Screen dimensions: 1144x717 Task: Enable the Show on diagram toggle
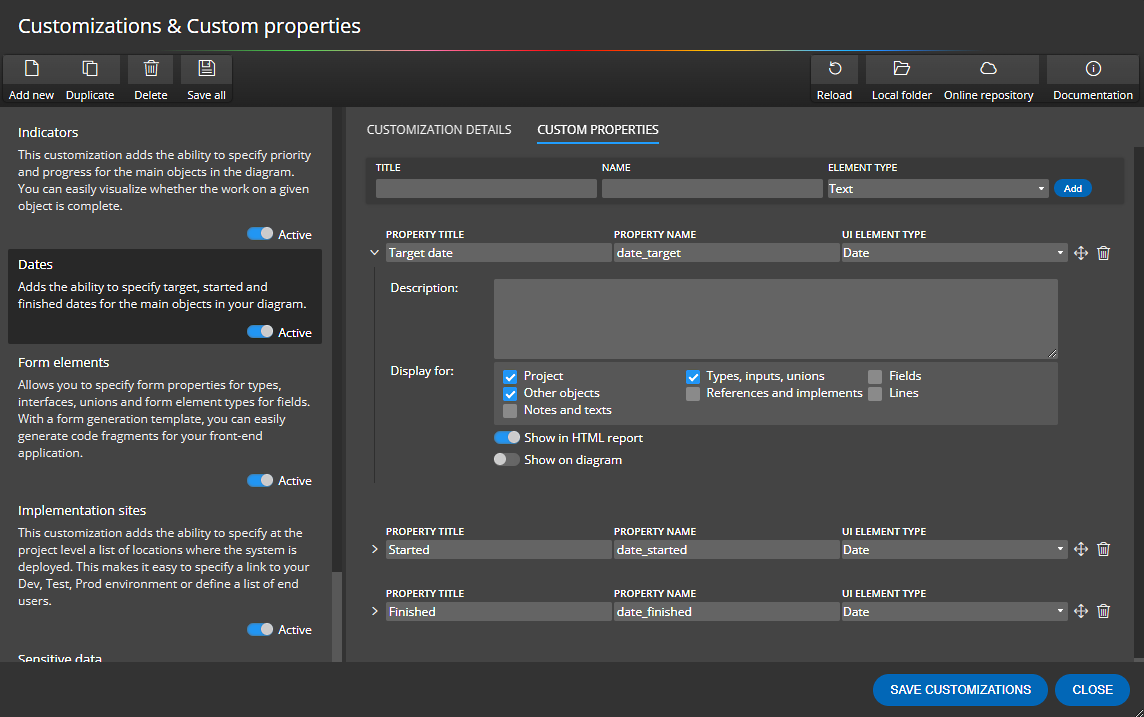pos(506,458)
